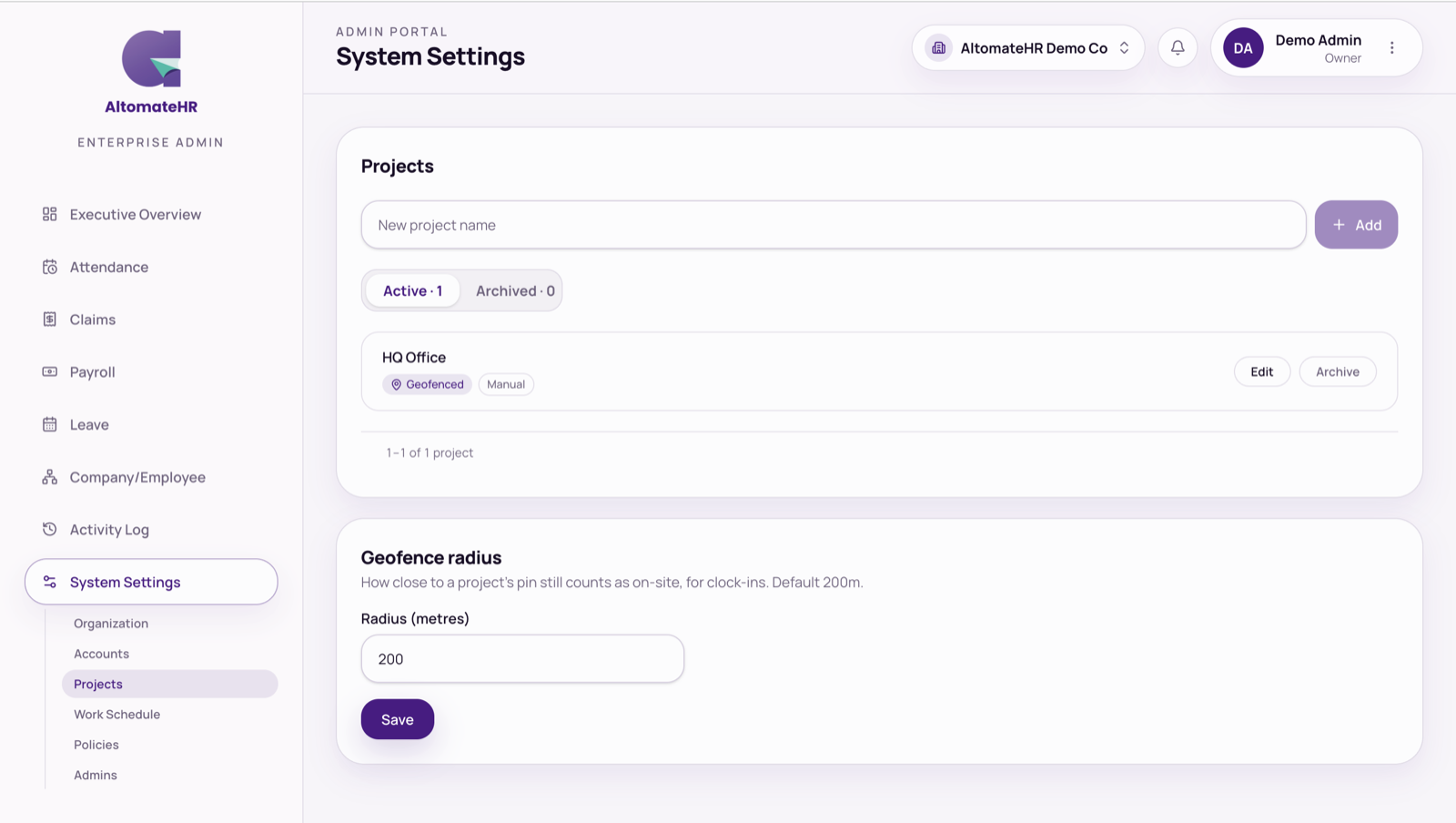Viewport: 1456px width, 823px height.
Task: Click the Manual tag on HQ Office
Action: pos(506,384)
